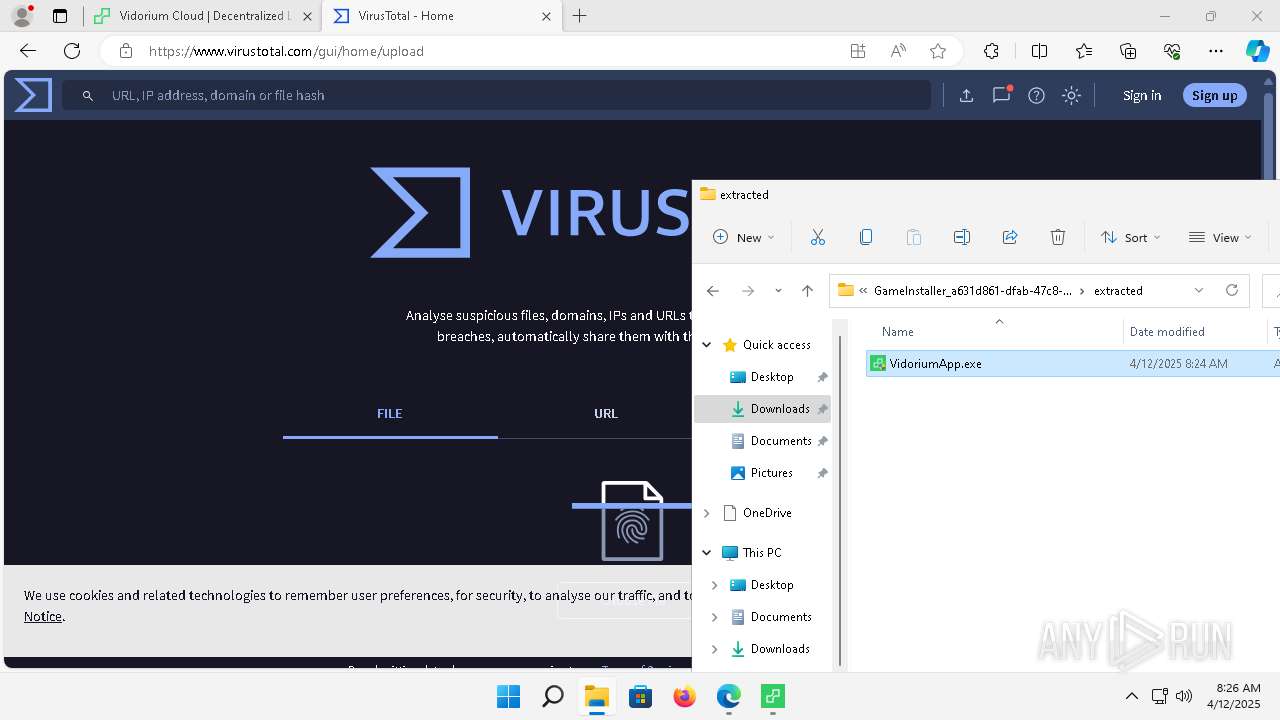Open the New item dropdown in Explorer
This screenshot has height=720, width=1280.
pyautogui.click(x=744, y=237)
